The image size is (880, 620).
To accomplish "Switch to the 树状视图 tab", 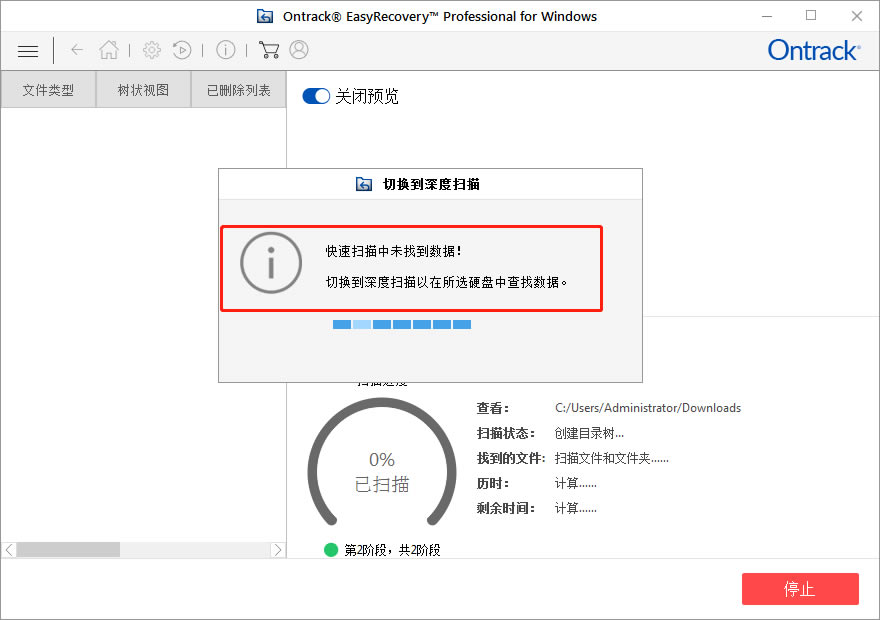I will tap(141, 89).
